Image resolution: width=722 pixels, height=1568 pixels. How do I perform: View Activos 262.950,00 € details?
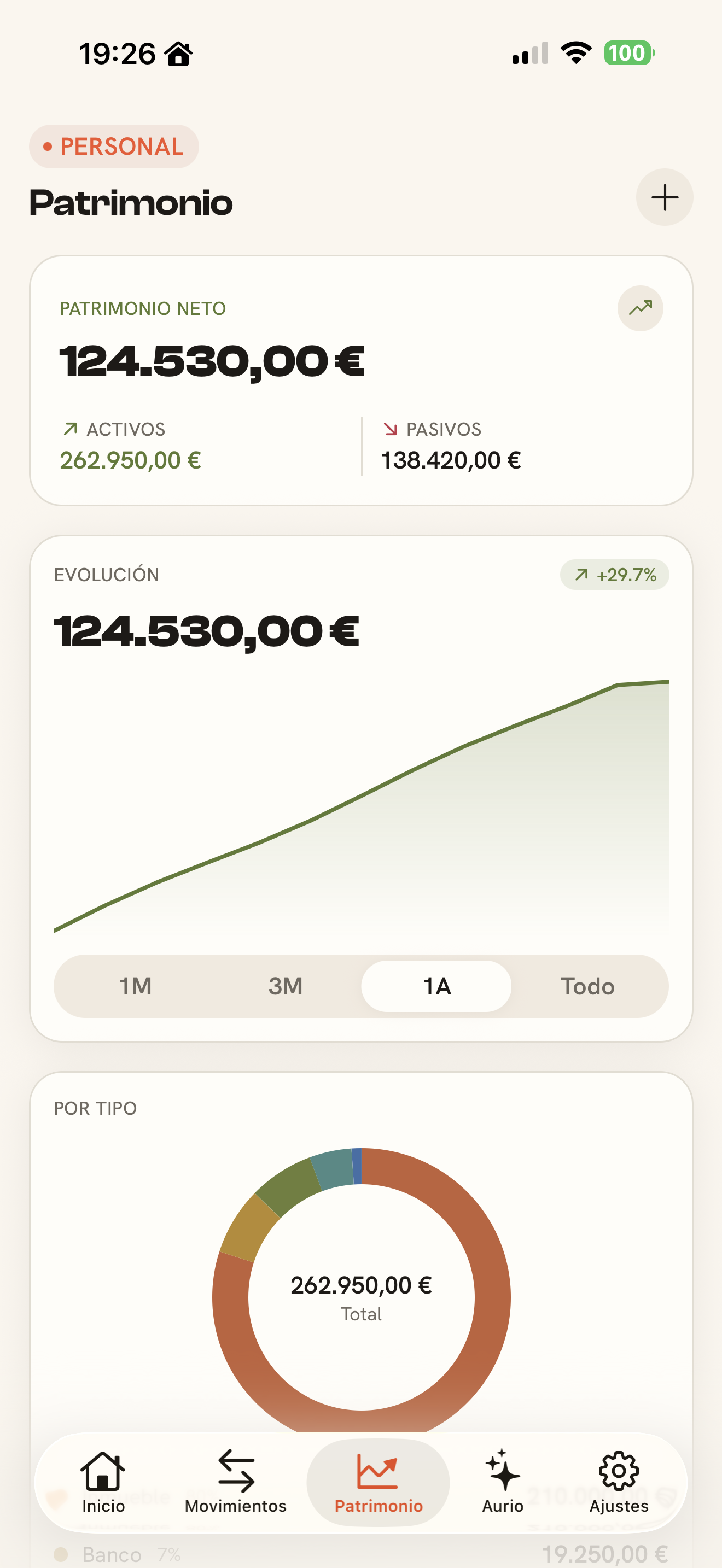130,446
